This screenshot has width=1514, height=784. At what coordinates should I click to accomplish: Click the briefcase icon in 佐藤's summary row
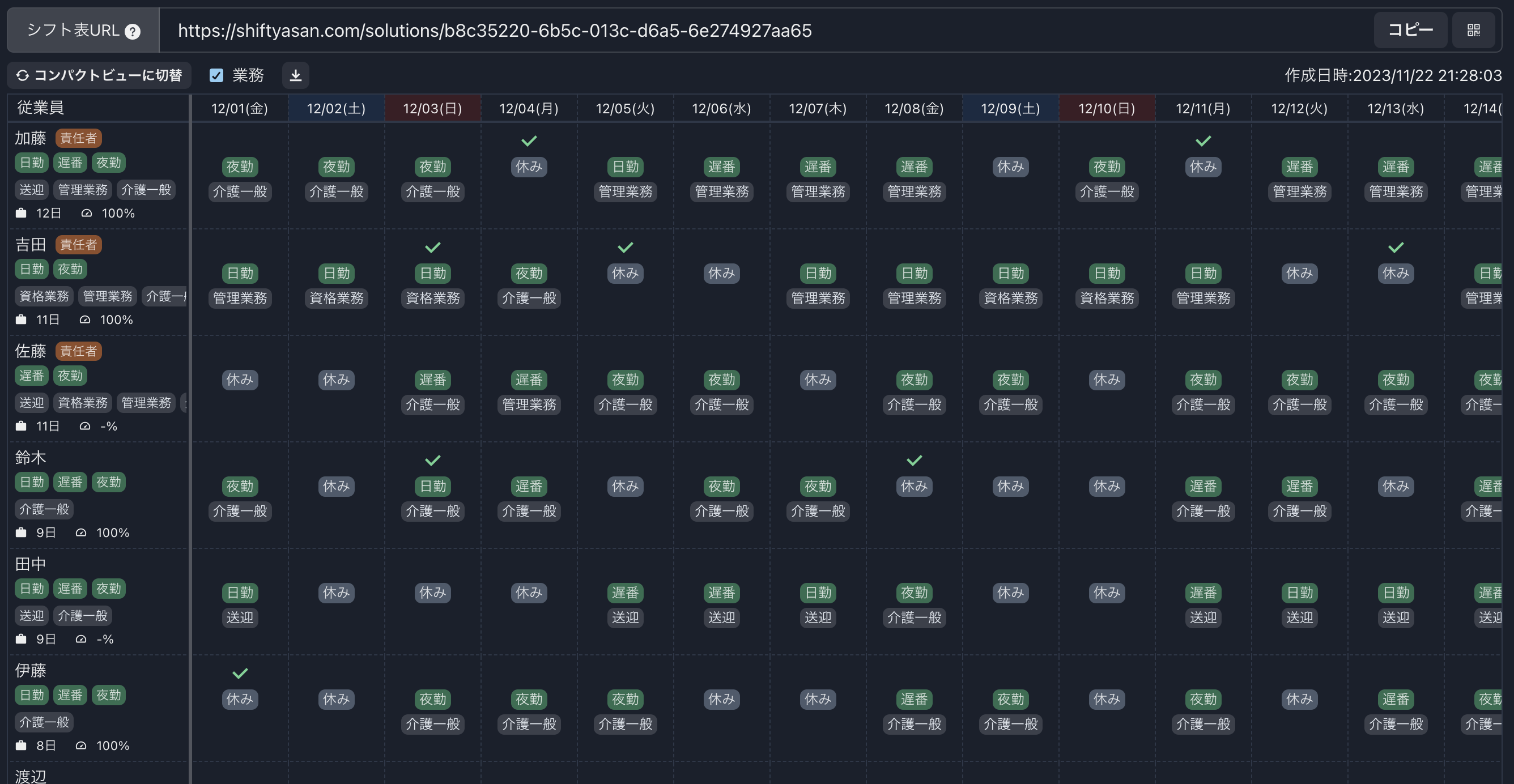[x=21, y=425]
